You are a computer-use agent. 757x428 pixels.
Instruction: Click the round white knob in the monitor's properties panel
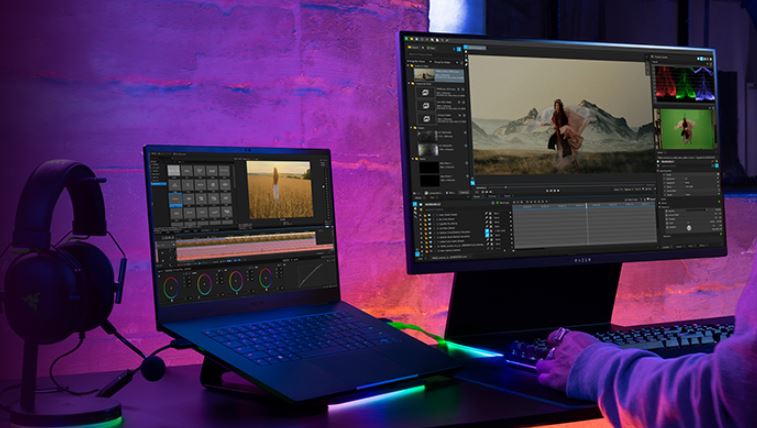pyautogui.click(x=689, y=228)
